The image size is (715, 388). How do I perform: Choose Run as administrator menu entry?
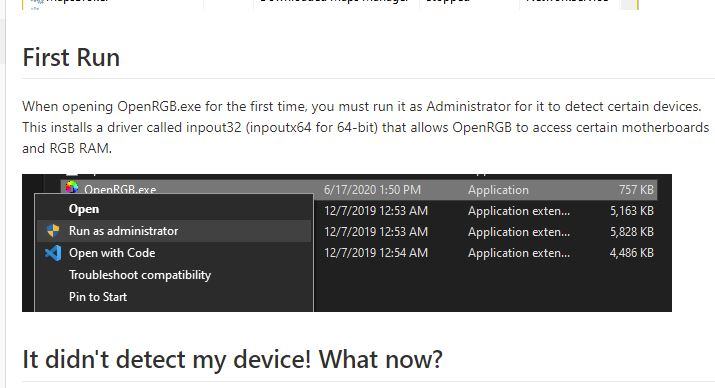coord(174,231)
